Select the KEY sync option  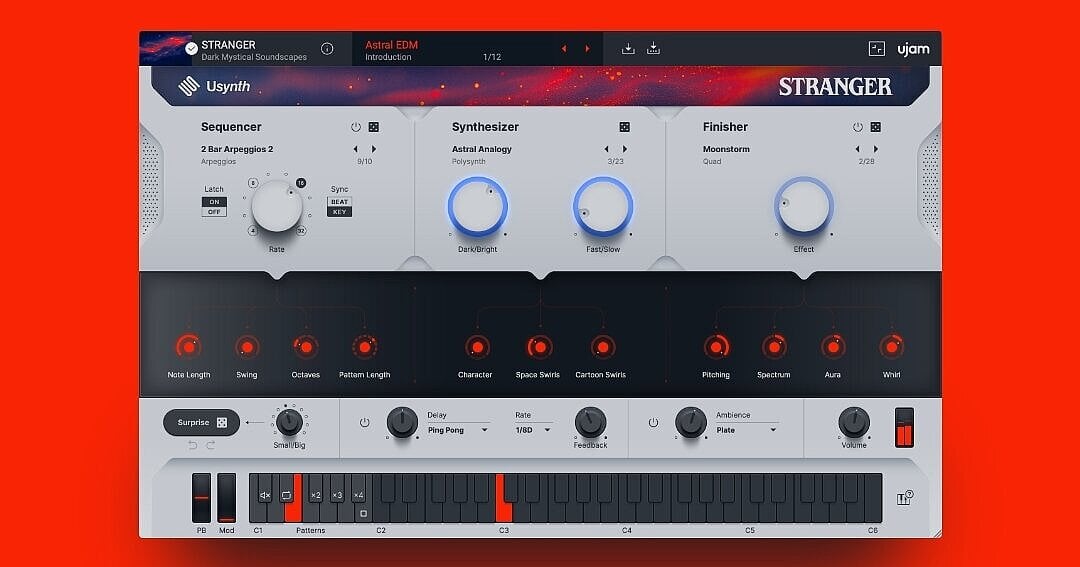click(x=340, y=212)
